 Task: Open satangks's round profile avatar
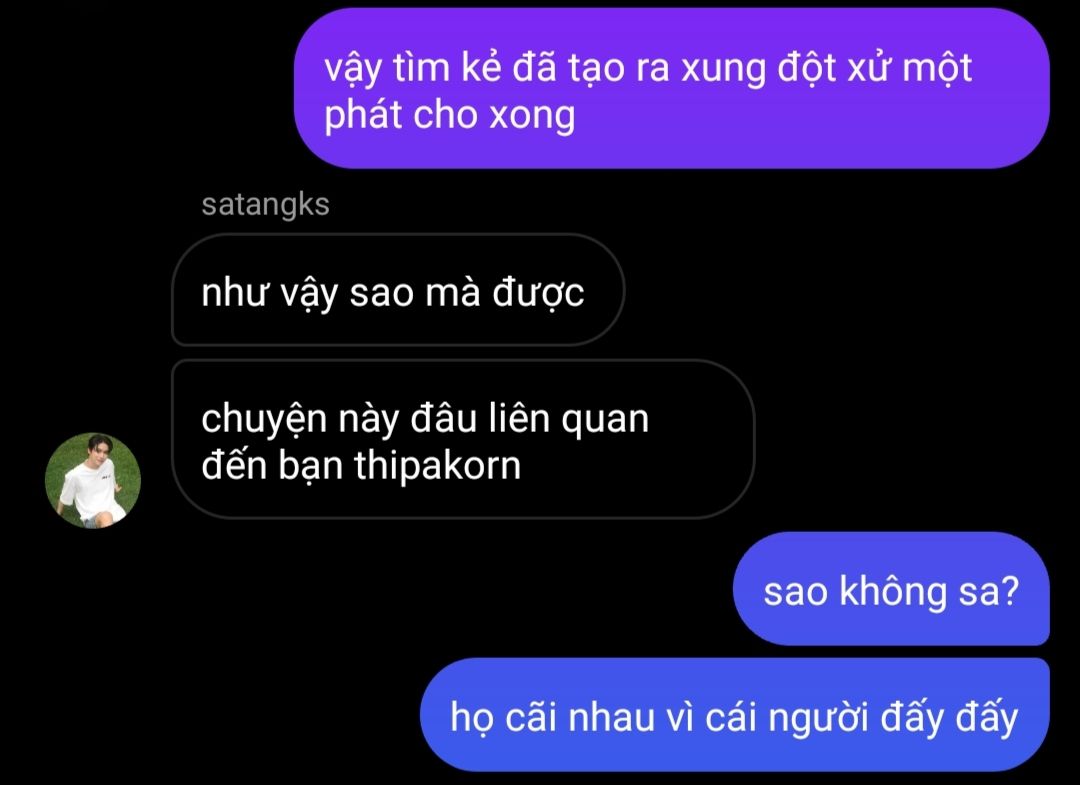coord(93,481)
